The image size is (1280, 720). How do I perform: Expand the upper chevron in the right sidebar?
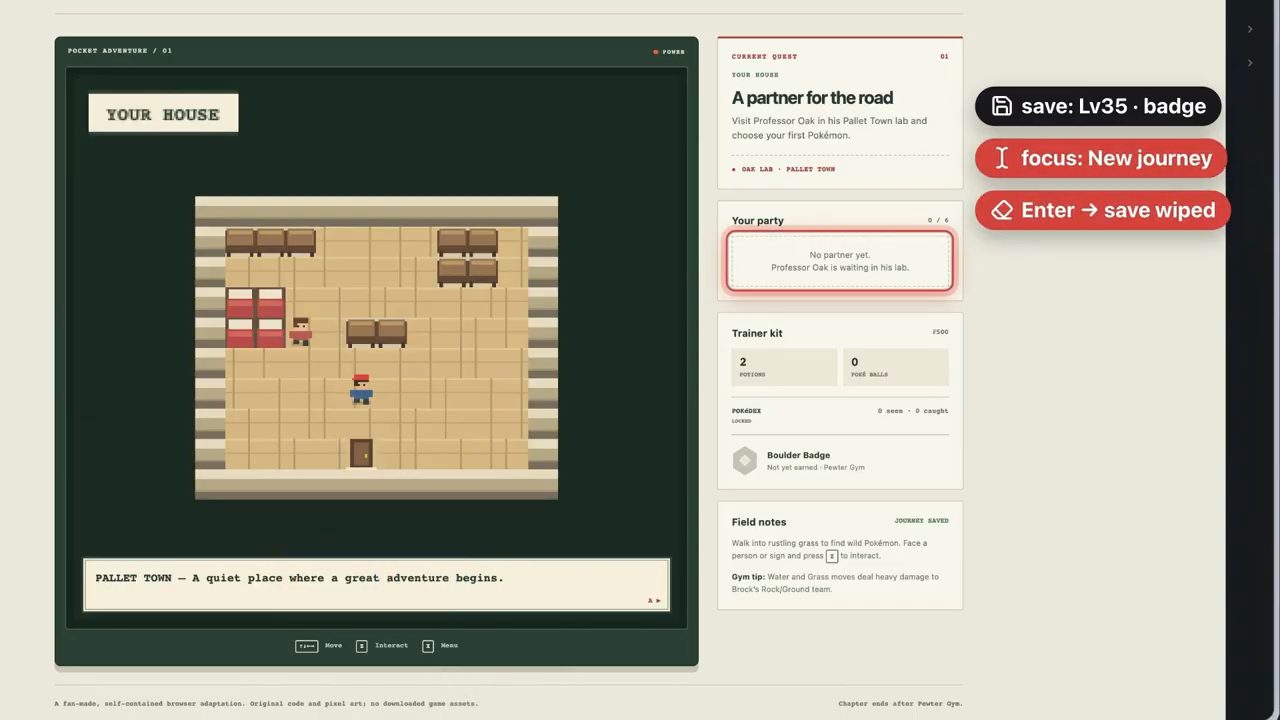[x=1250, y=29]
